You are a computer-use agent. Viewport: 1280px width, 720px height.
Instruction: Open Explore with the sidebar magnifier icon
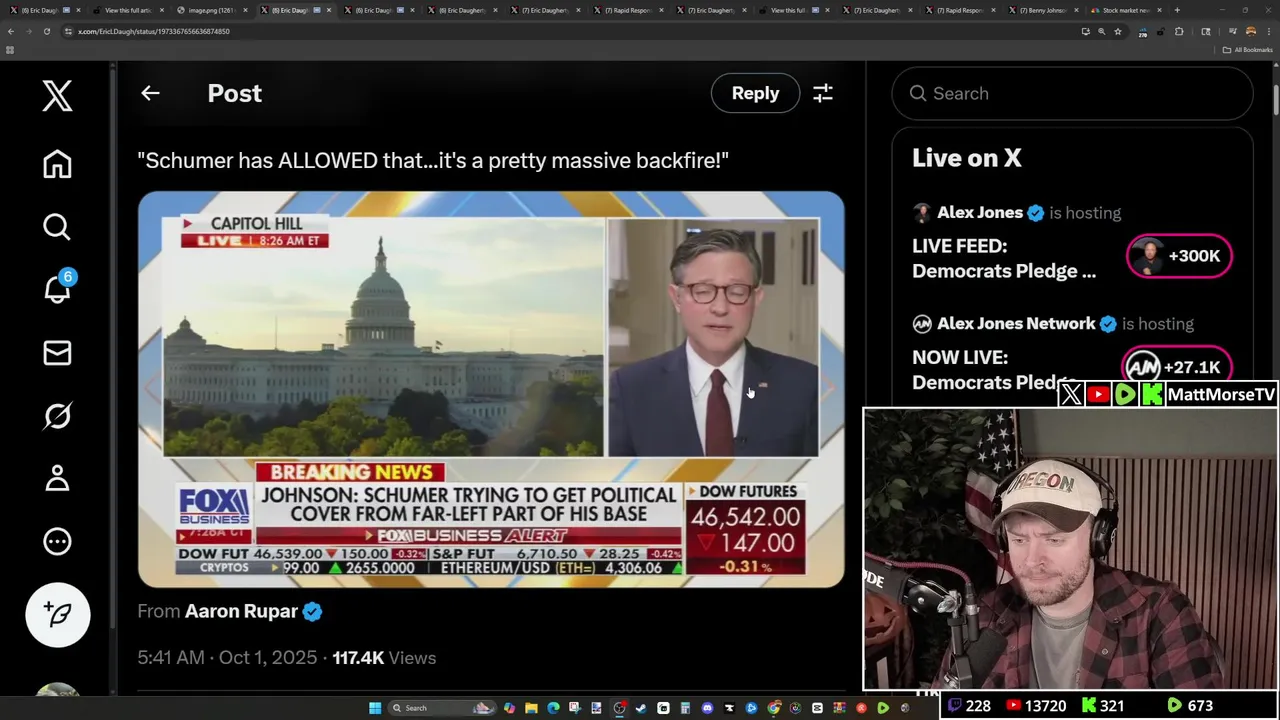[57, 227]
